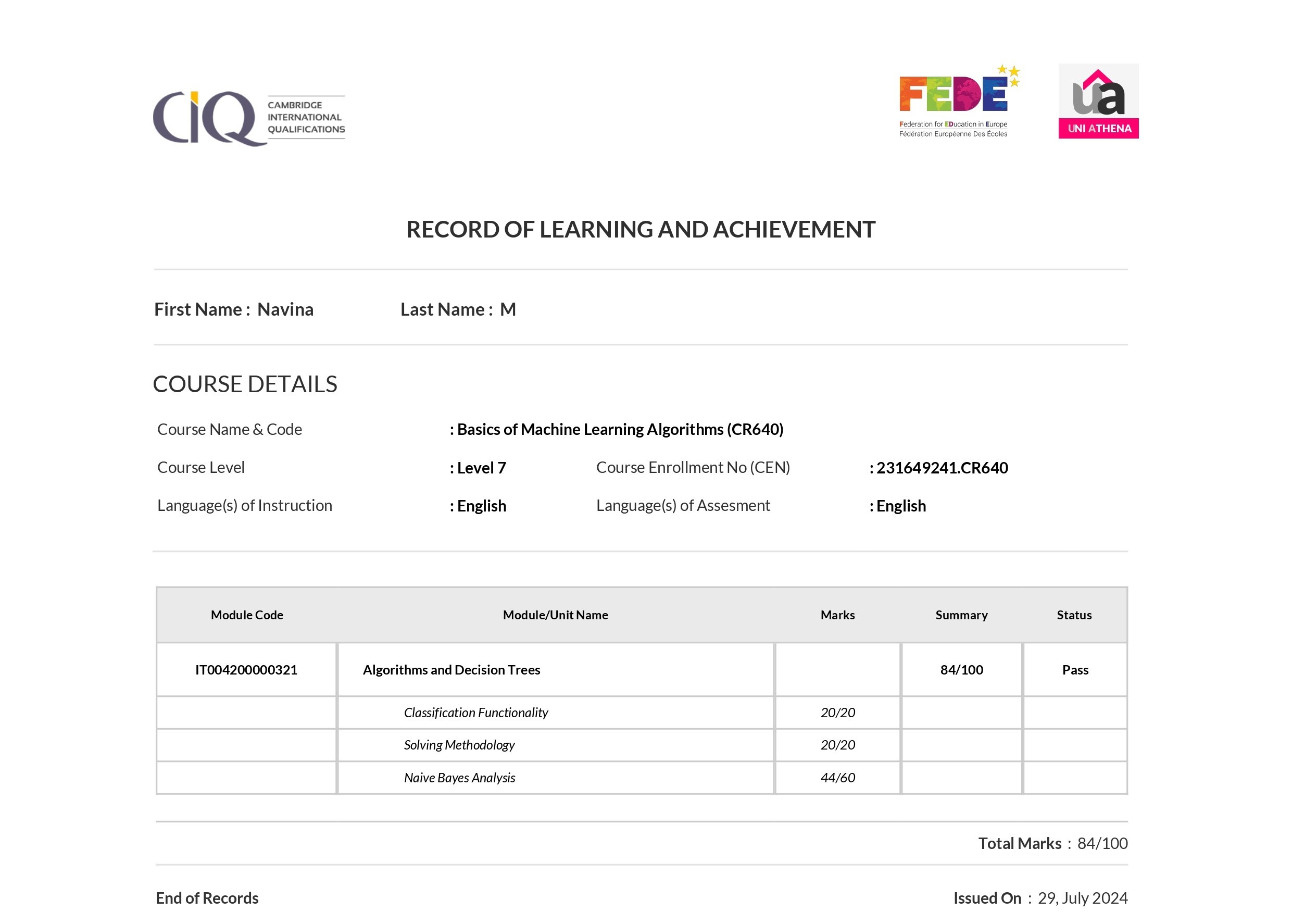Screen dimensions: 1292x924
Task: Click the Module Code column header
Action: pyautogui.click(x=247, y=615)
